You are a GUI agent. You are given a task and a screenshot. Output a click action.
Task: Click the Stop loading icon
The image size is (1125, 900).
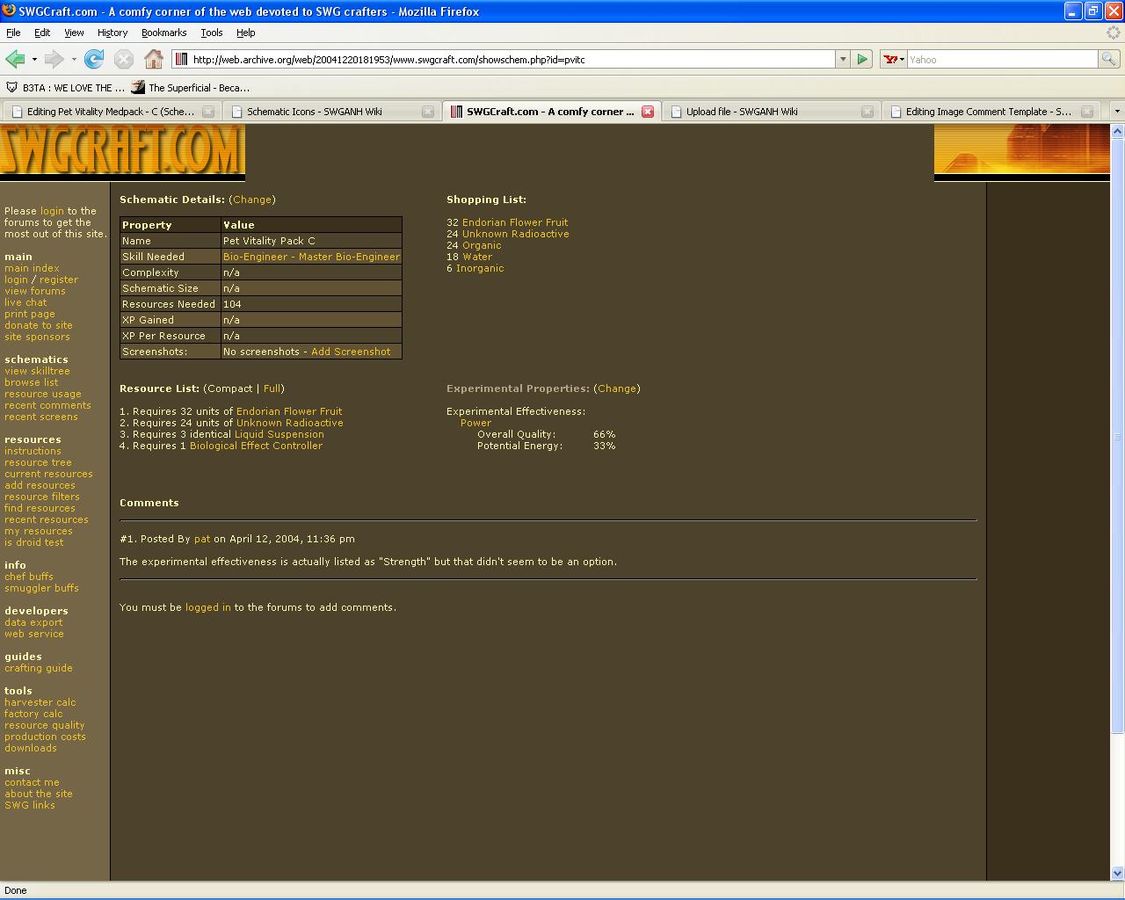point(124,59)
